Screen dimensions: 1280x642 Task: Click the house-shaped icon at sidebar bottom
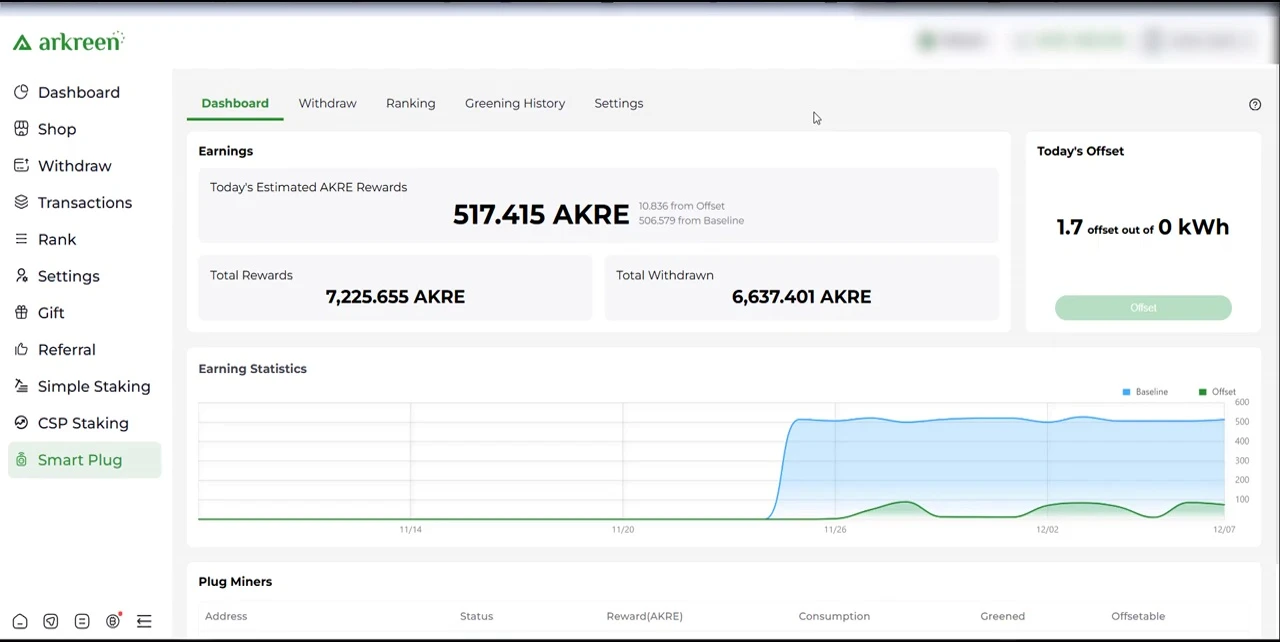(20, 621)
